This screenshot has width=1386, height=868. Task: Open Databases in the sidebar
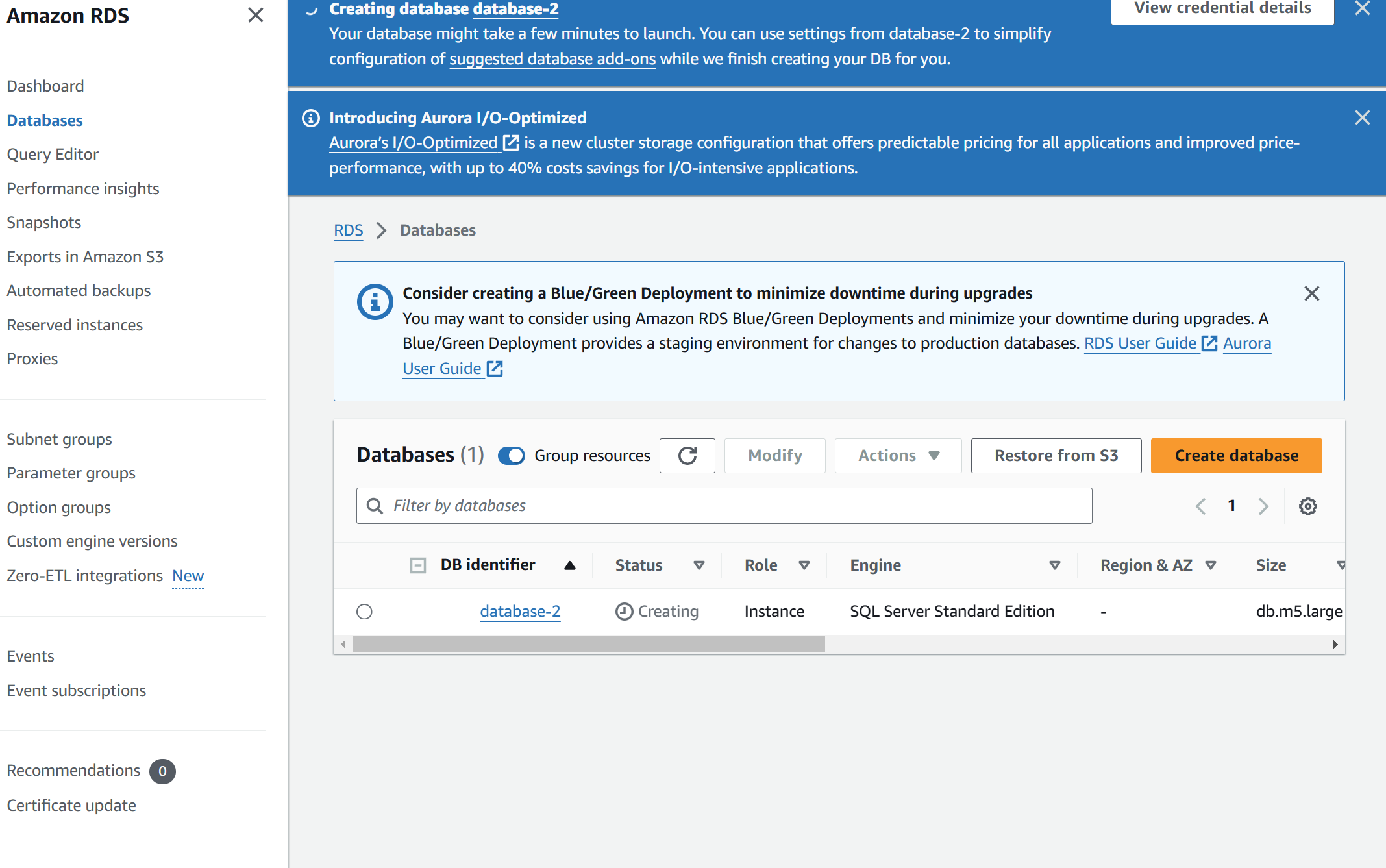tap(45, 121)
